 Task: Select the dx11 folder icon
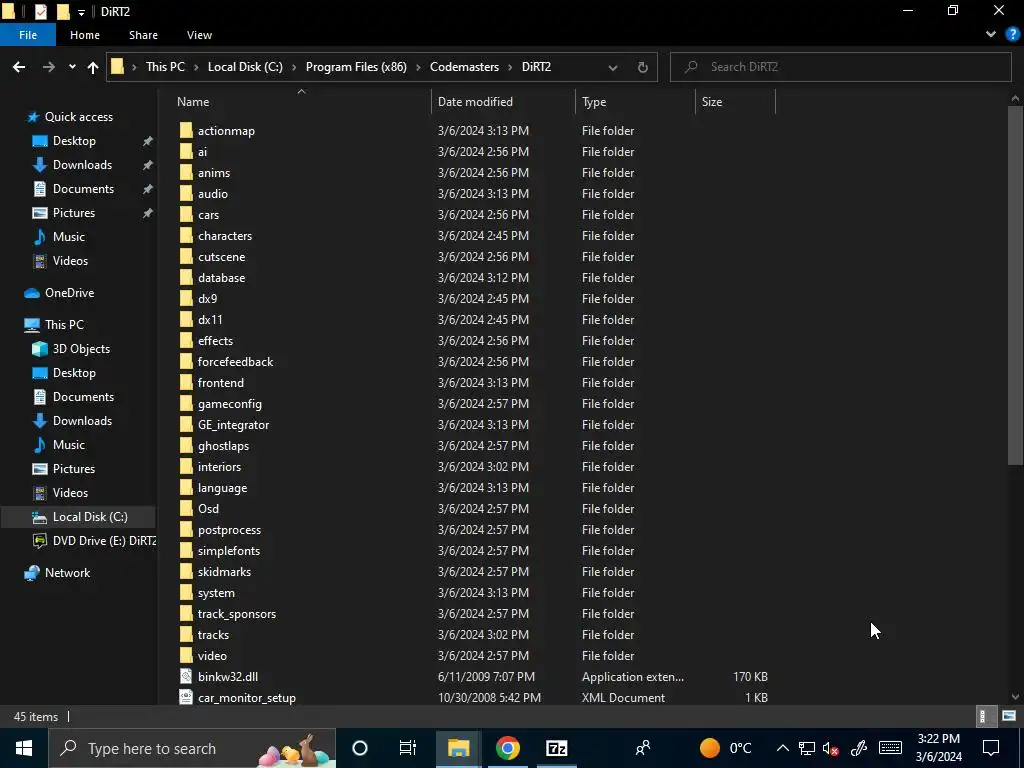[x=186, y=320]
